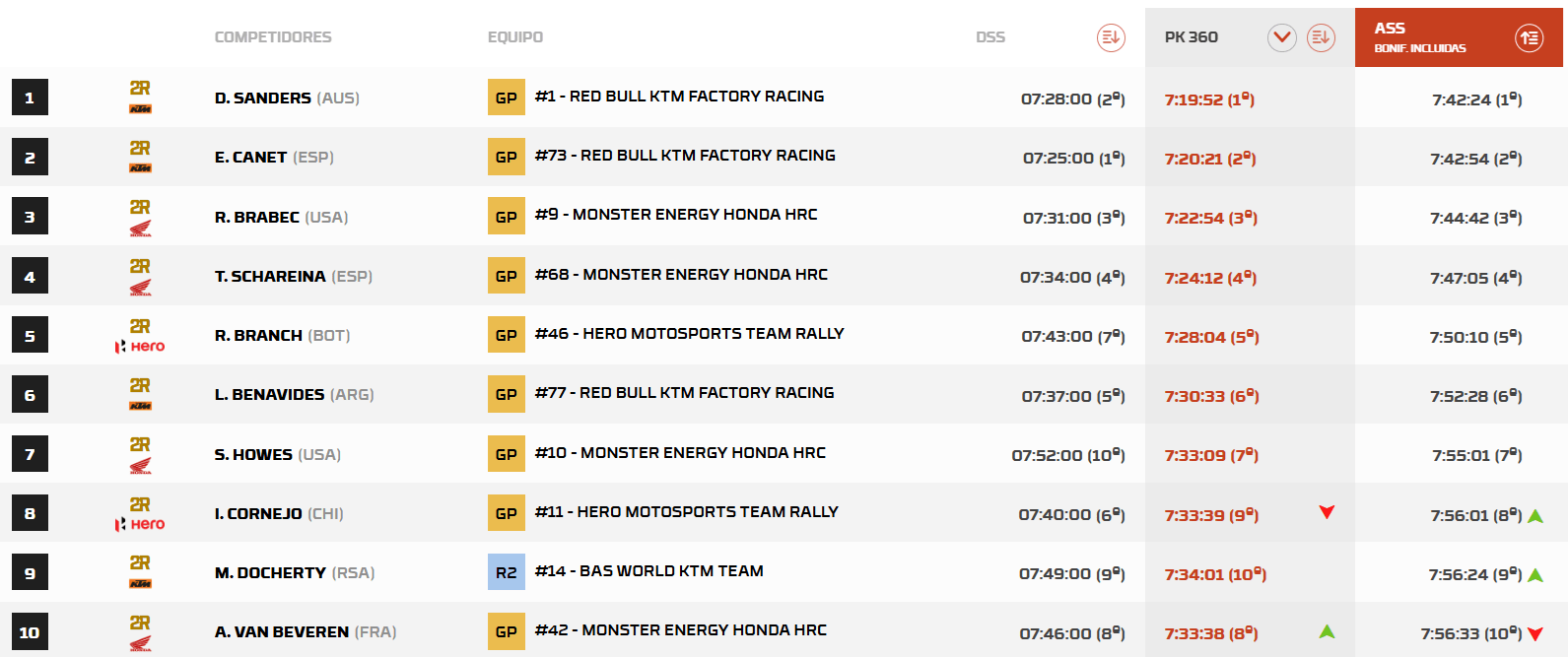Select the PK 360 column header

[x=1250, y=37]
